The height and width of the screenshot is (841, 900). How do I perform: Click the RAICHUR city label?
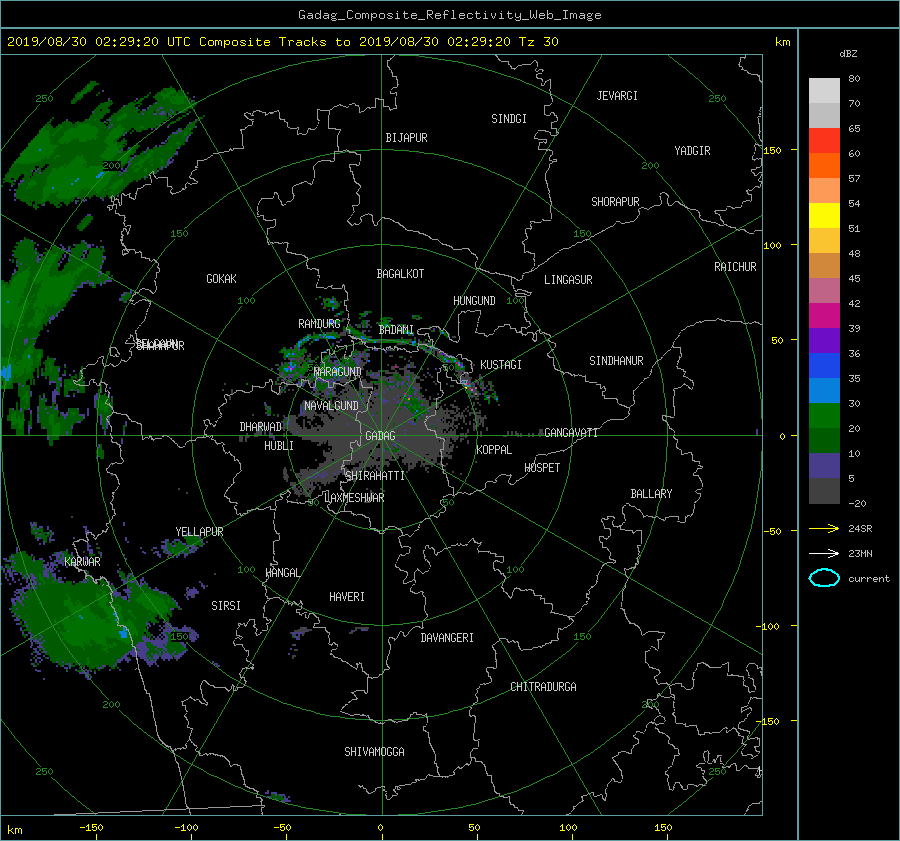735,267
